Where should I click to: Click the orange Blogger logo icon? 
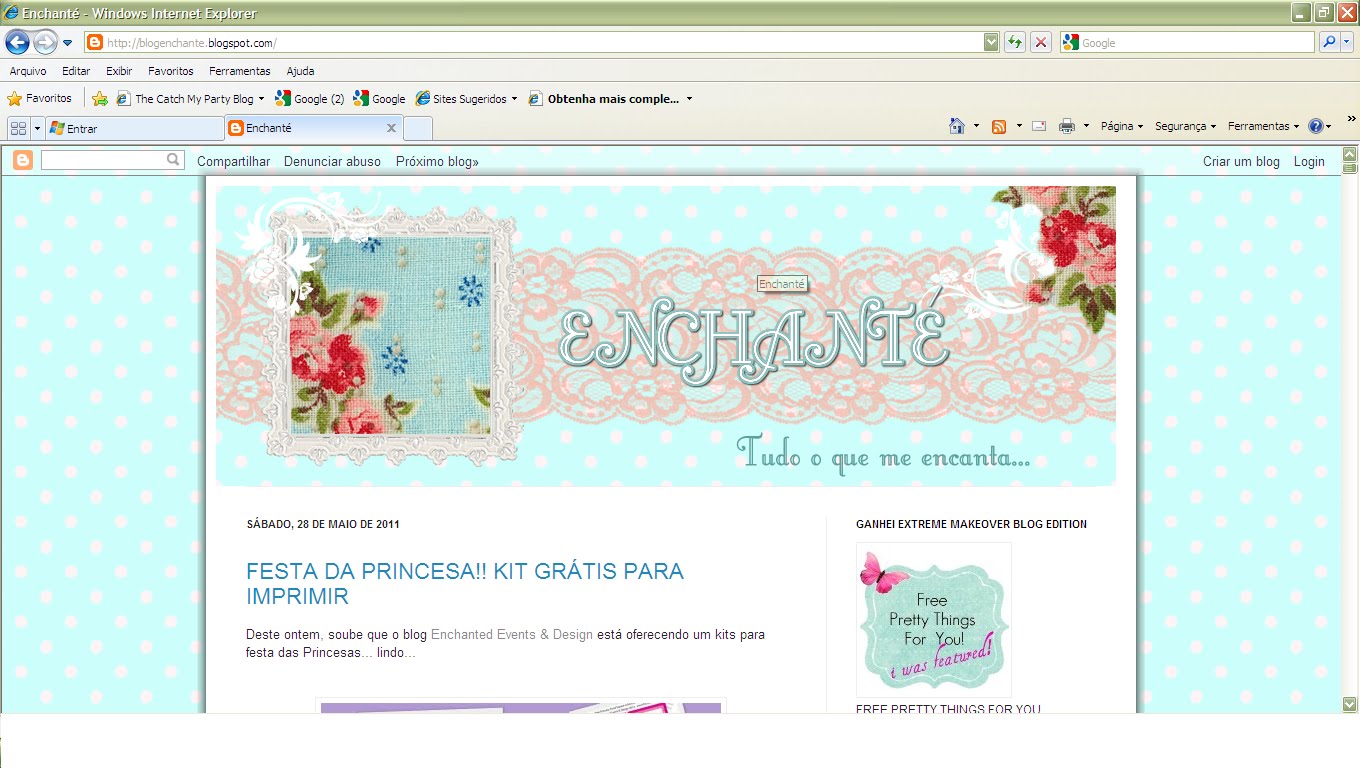click(23, 160)
